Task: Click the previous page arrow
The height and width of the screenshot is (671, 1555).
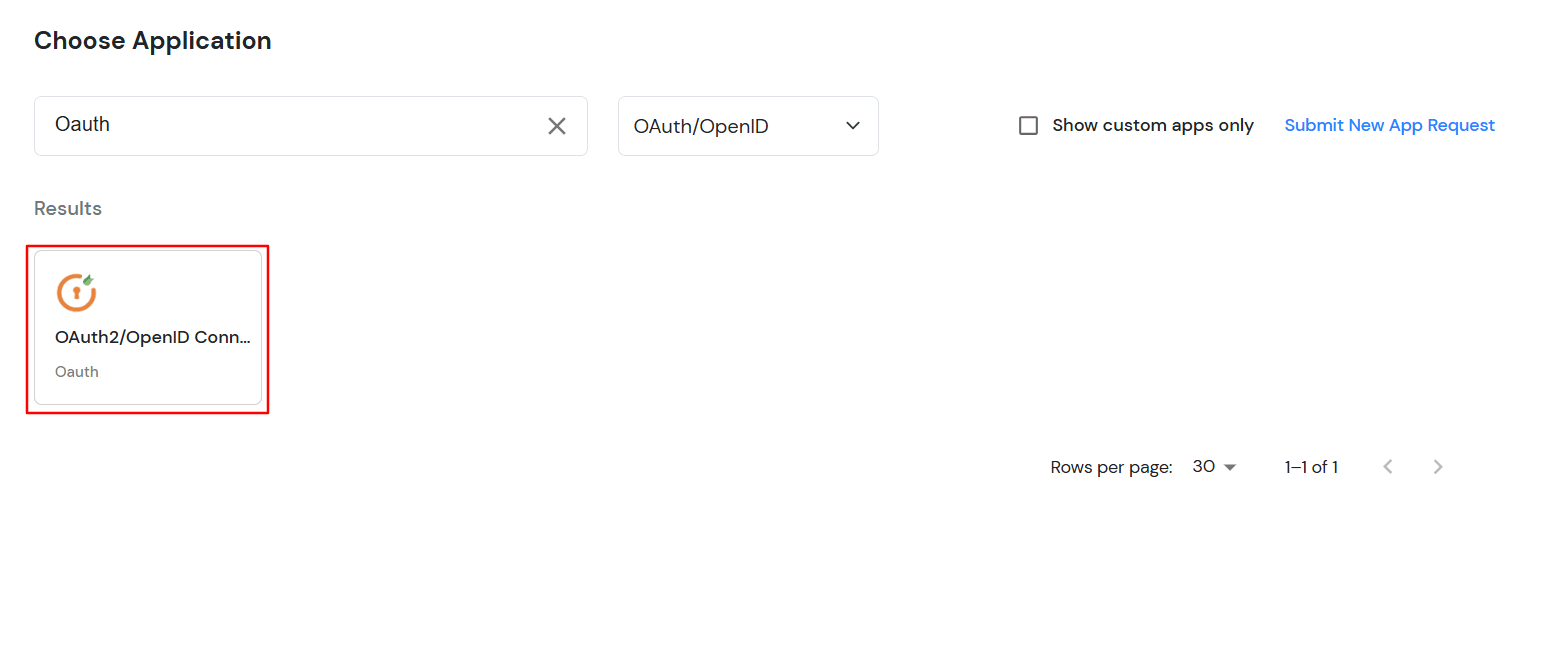Action: coord(1388,466)
